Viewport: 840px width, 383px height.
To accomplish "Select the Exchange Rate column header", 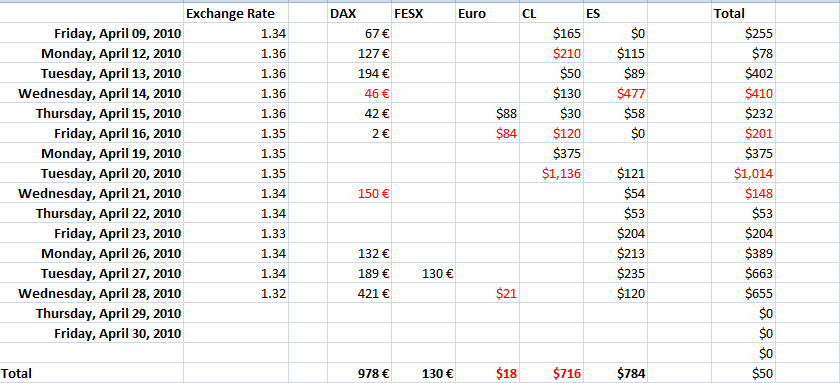I will coord(236,14).
